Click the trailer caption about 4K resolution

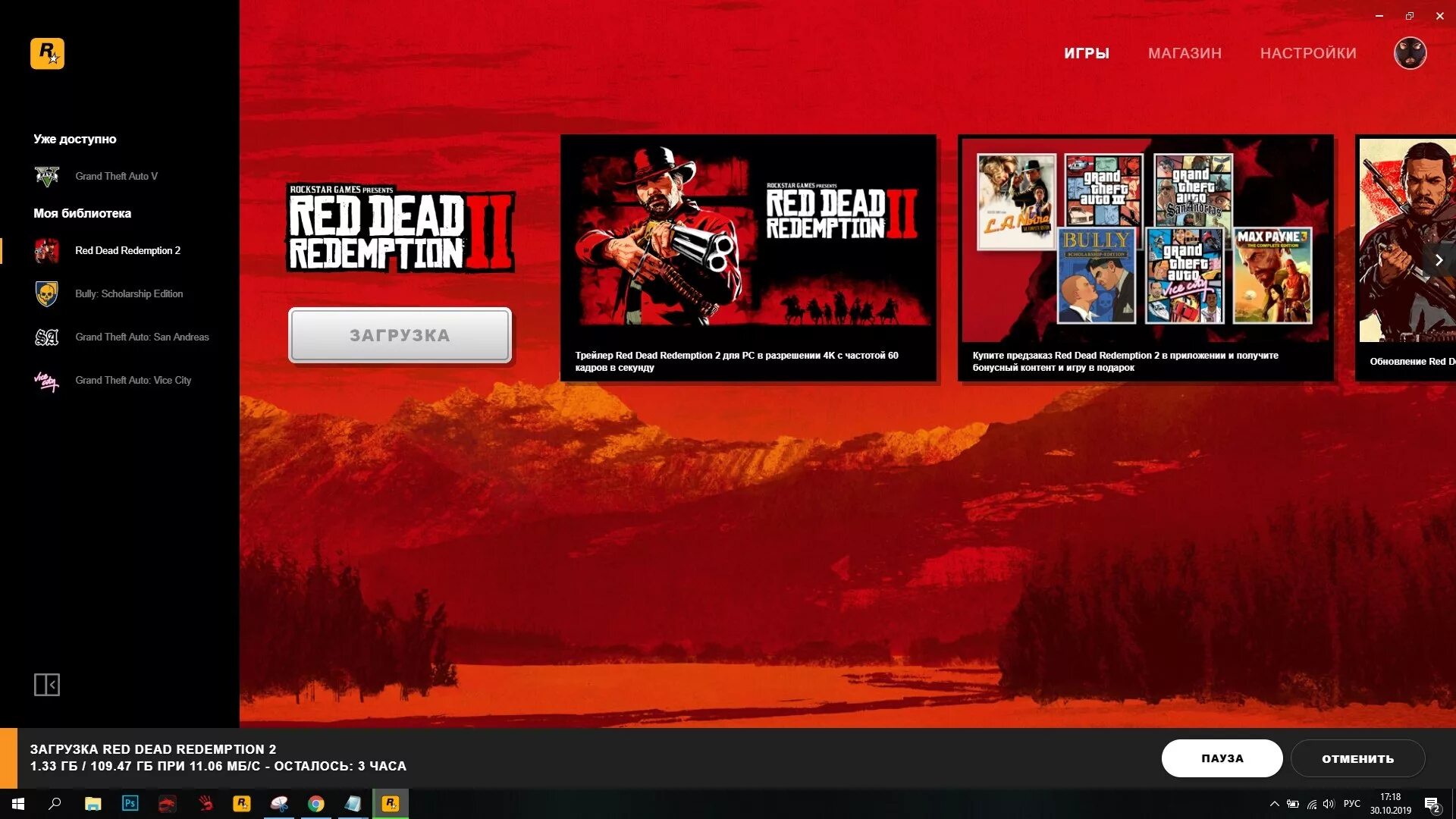pos(736,361)
